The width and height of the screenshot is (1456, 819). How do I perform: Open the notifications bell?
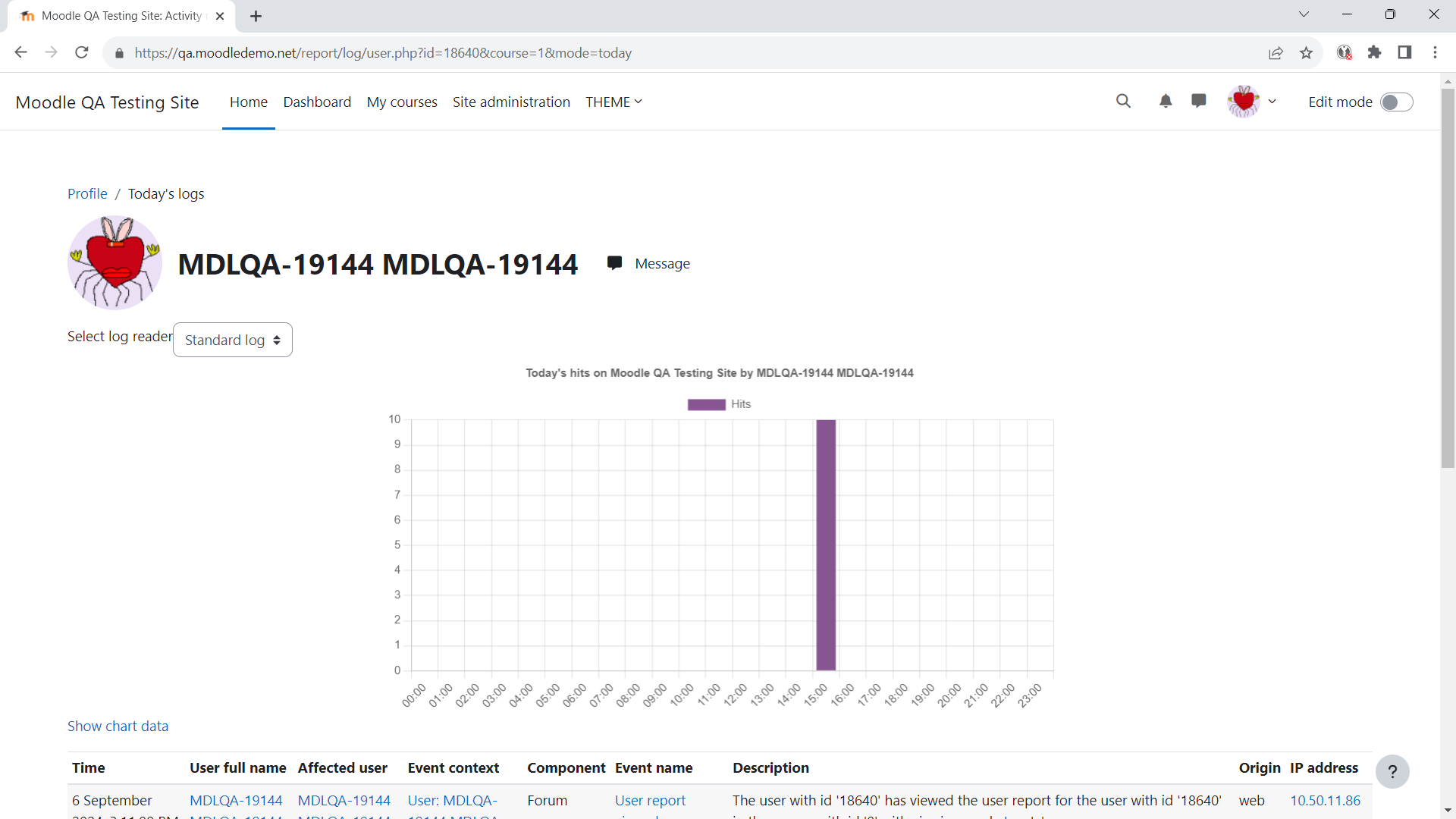point(1166,101)
